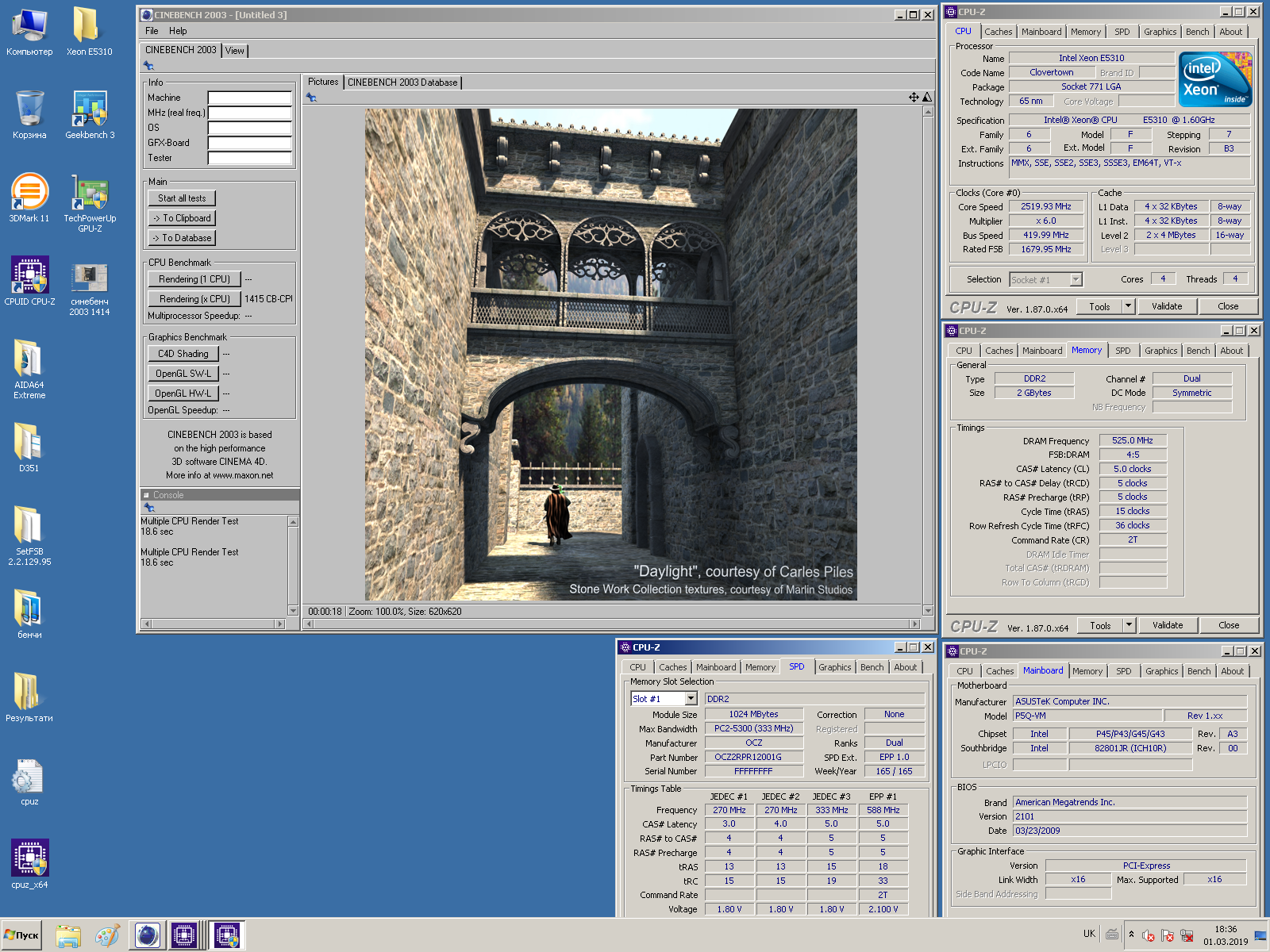1270x952 pixels.
Task: Click the pin icon under the CINEBENCH 2003 tab
Action: [x=148, y=66]
